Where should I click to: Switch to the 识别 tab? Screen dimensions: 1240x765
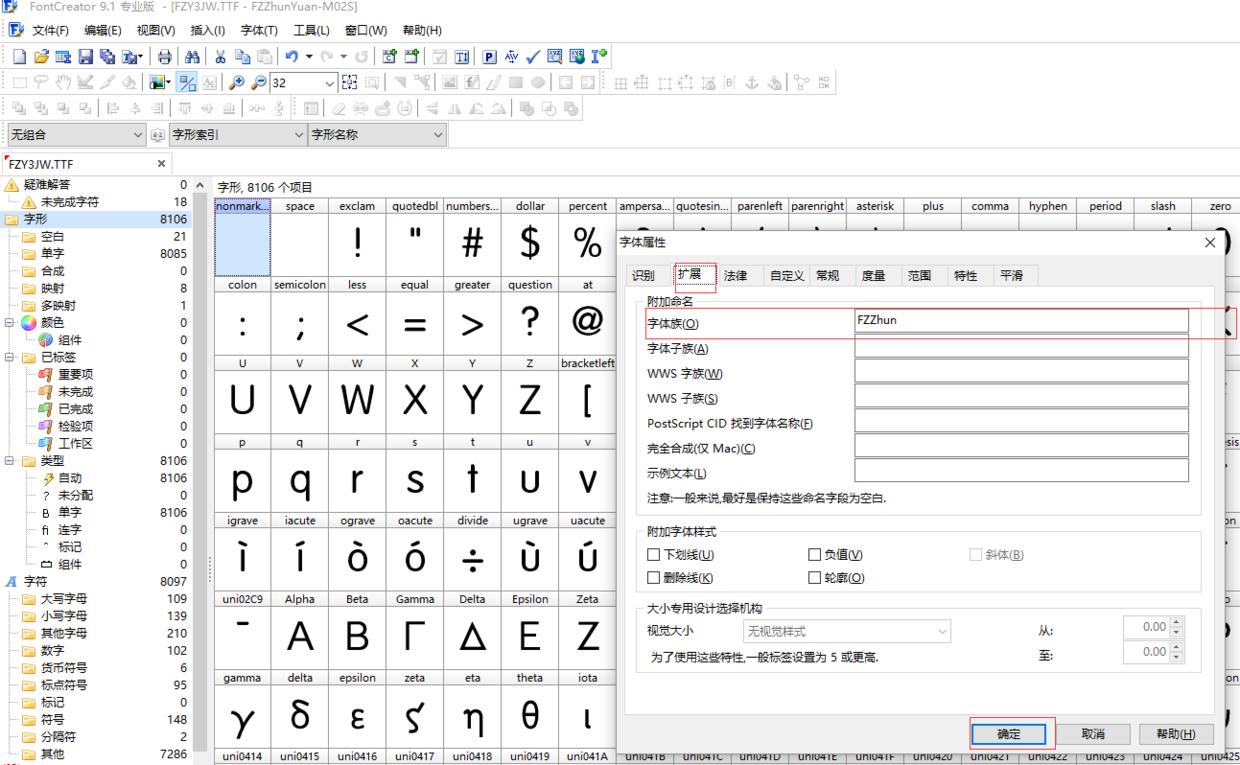coord(643,276)
